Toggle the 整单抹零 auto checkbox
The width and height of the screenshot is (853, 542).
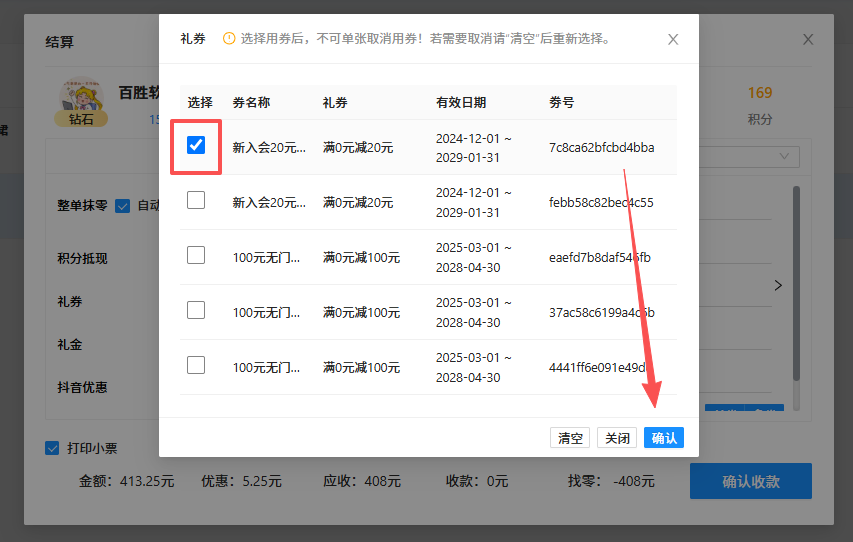pos(122,206)
